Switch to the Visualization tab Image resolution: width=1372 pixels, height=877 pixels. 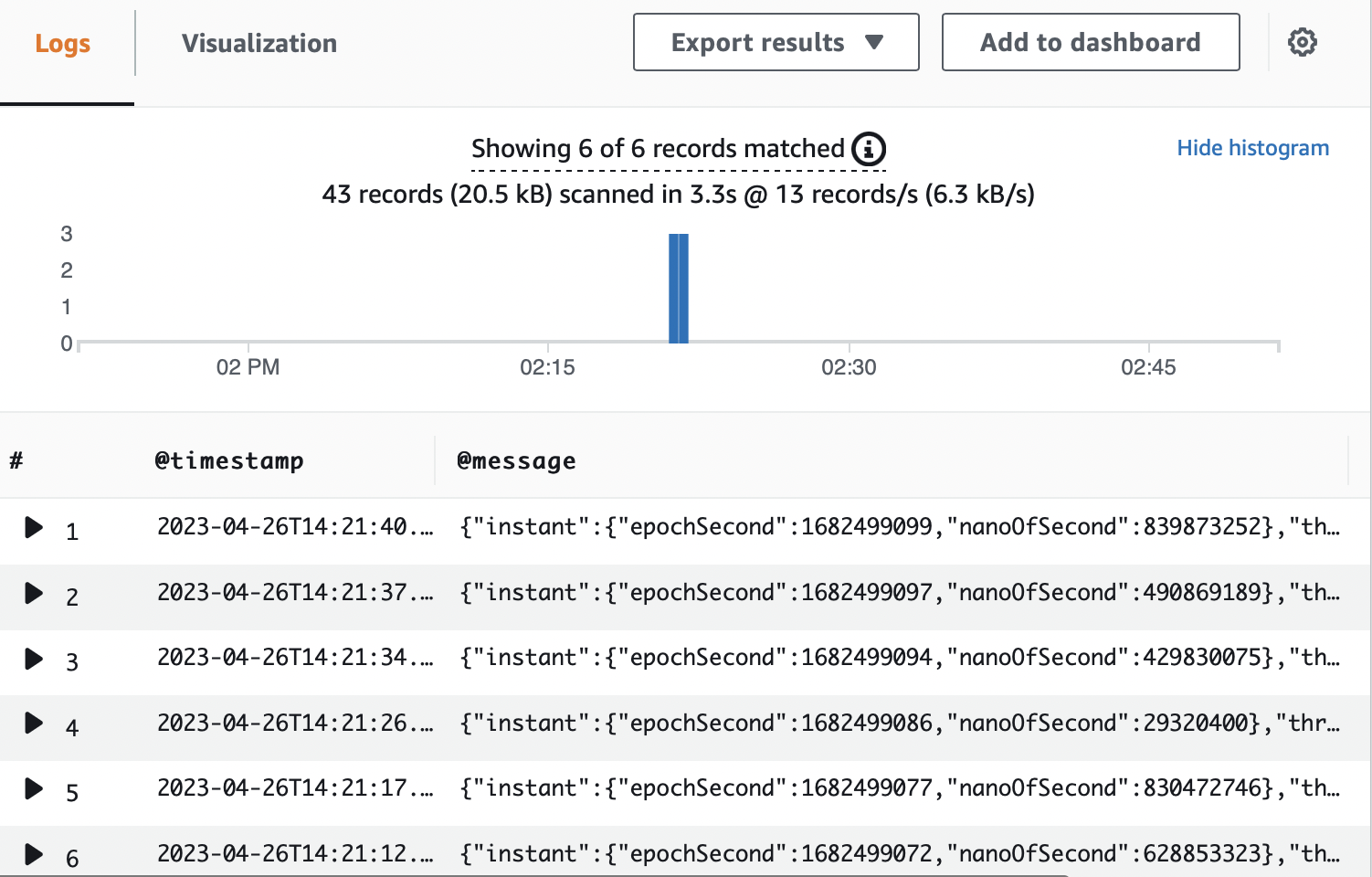(x=259, y=43)
